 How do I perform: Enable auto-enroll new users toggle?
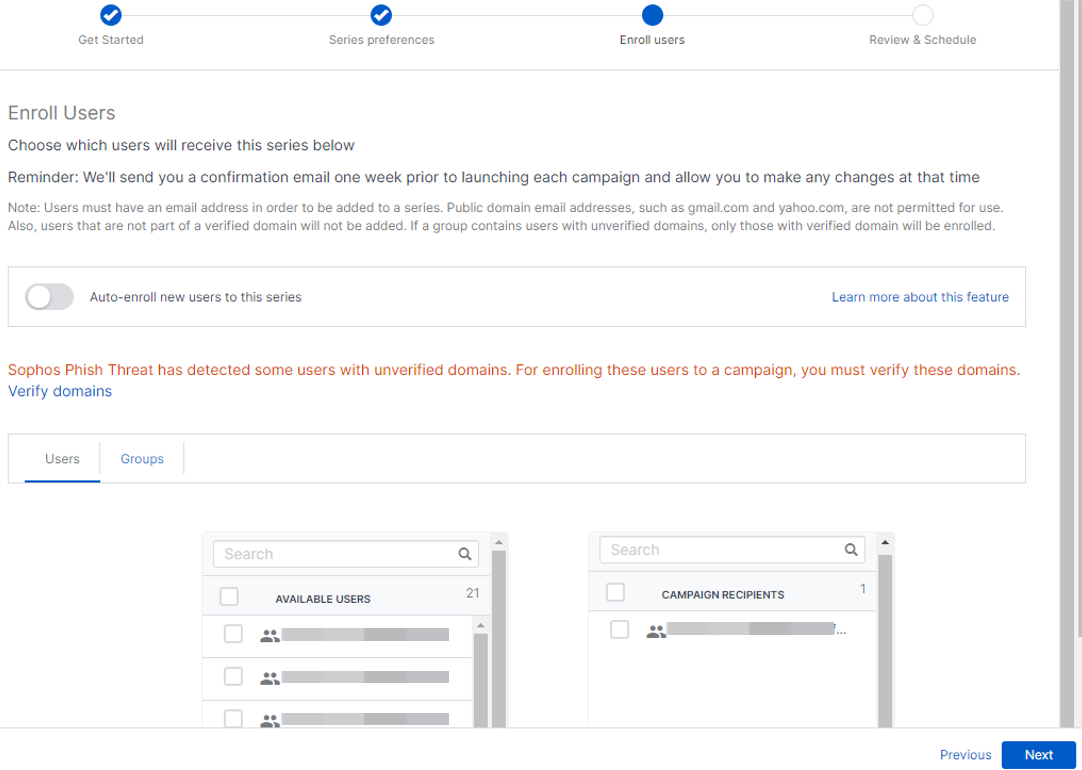50,297
